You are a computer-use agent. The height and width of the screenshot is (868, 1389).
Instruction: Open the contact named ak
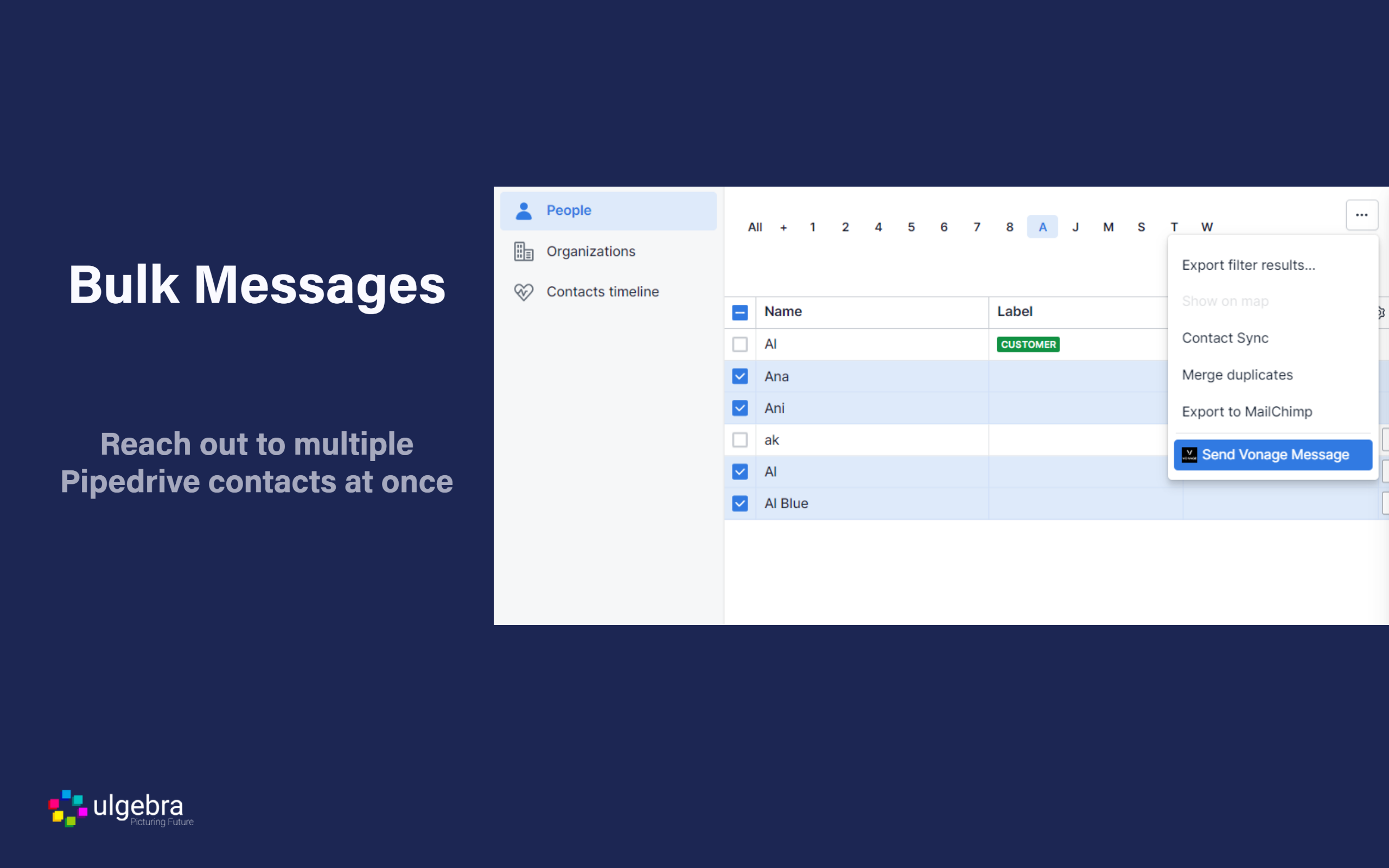pos(772,441)
